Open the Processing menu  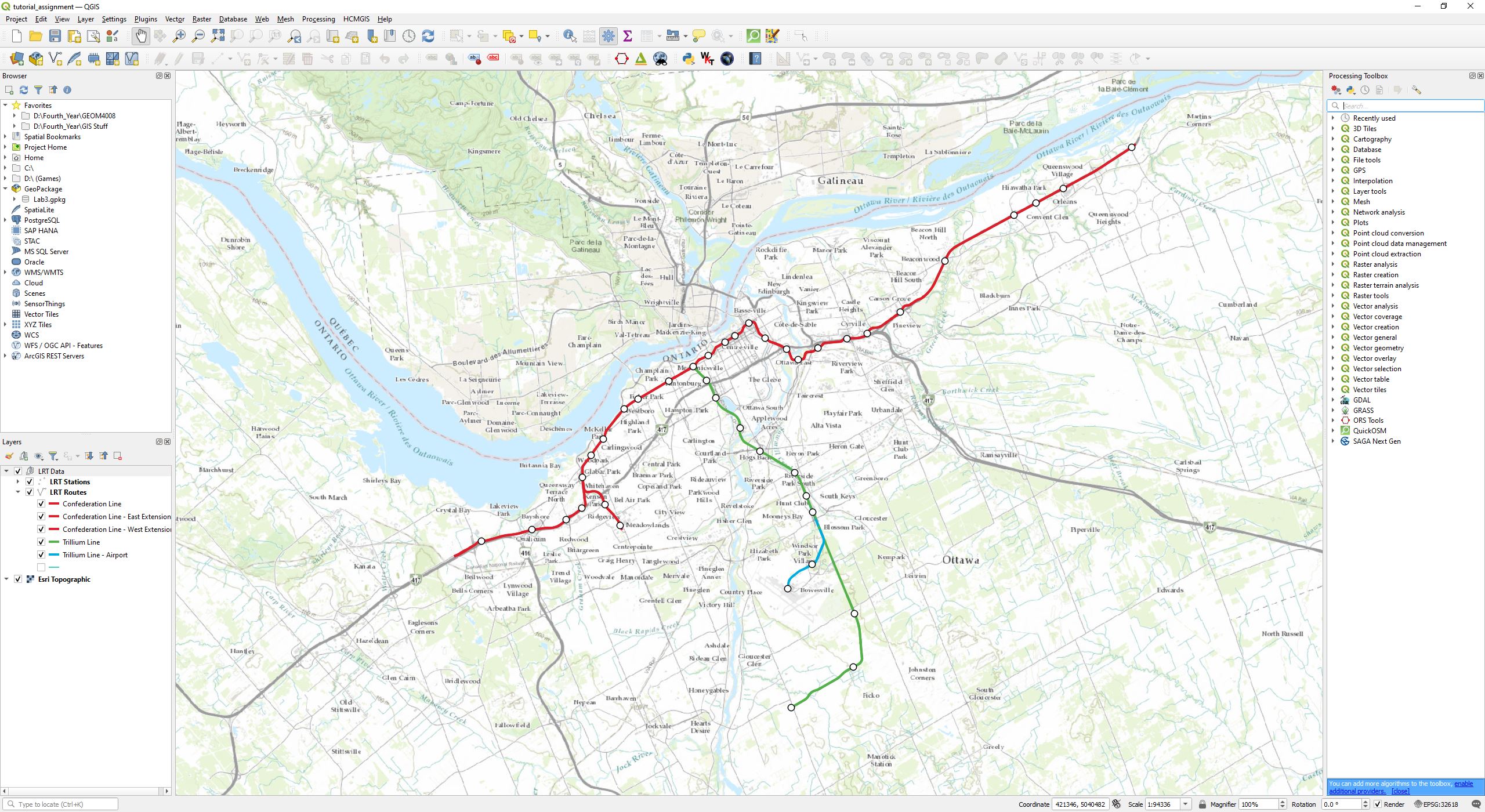click(x=318, y=19)
